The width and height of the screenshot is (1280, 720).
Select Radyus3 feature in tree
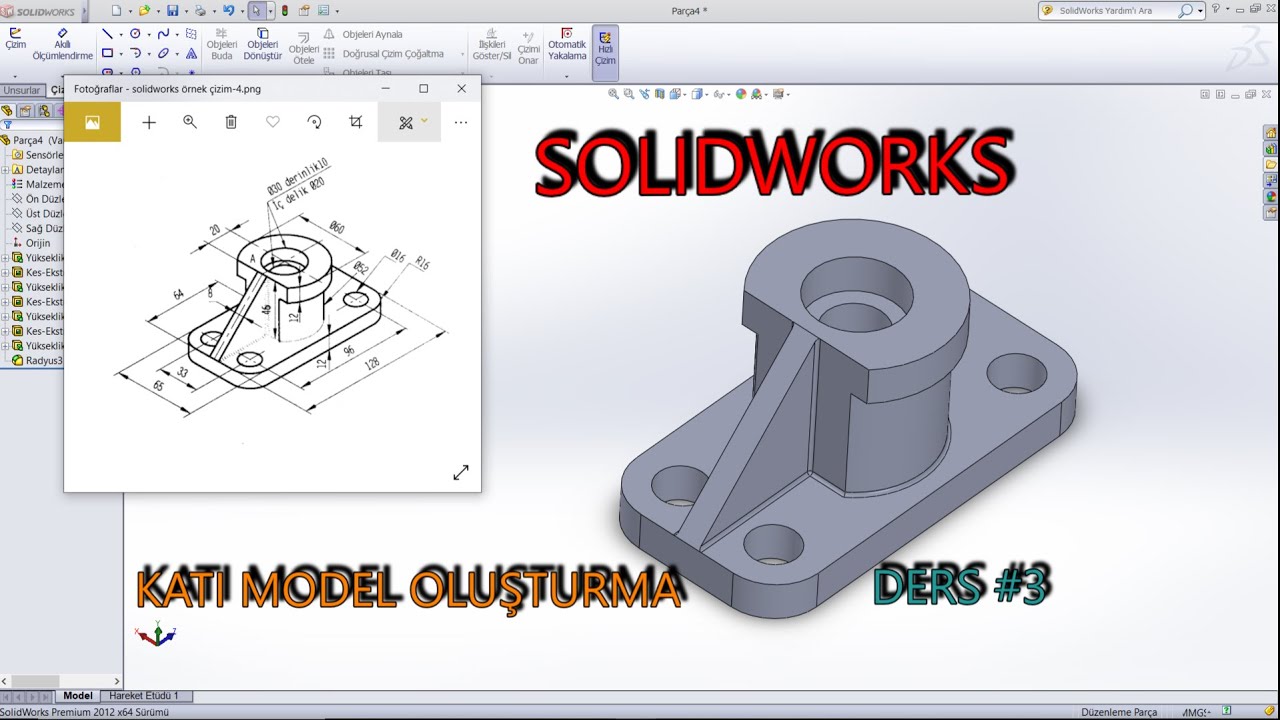pyautogui.click(x=38, y=360)
